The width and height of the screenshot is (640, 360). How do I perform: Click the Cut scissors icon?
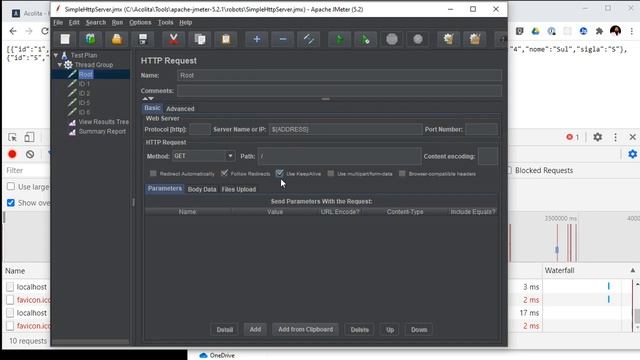point(173,39)
